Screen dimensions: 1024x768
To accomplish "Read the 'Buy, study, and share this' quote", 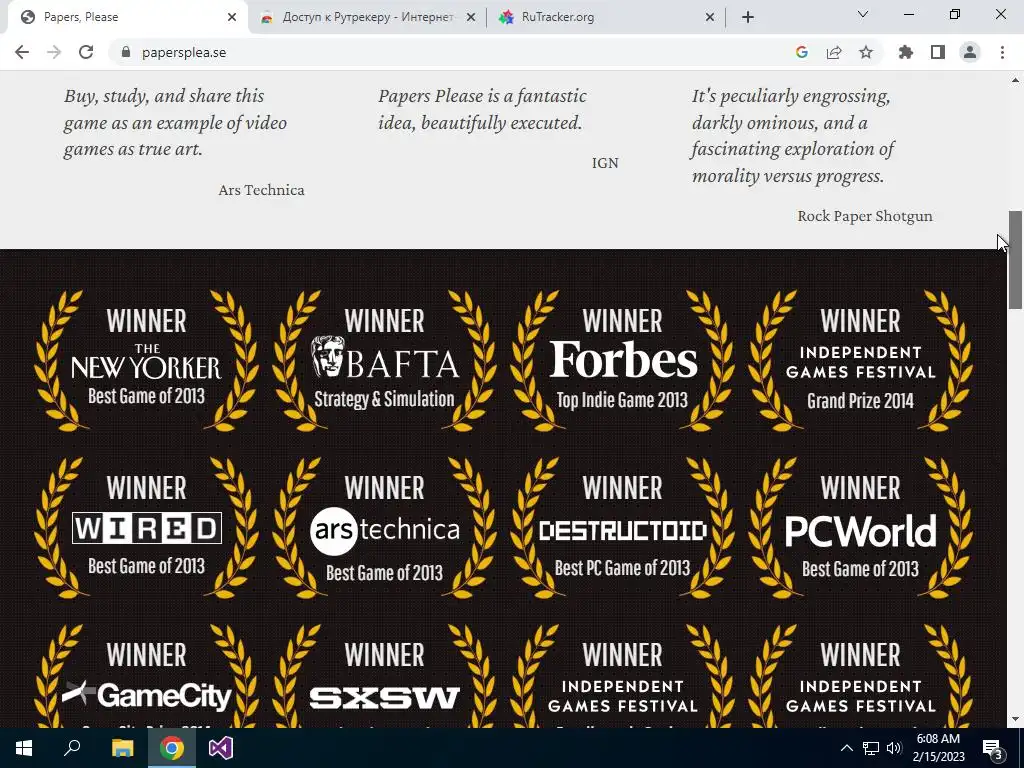I will coord(175,123).
